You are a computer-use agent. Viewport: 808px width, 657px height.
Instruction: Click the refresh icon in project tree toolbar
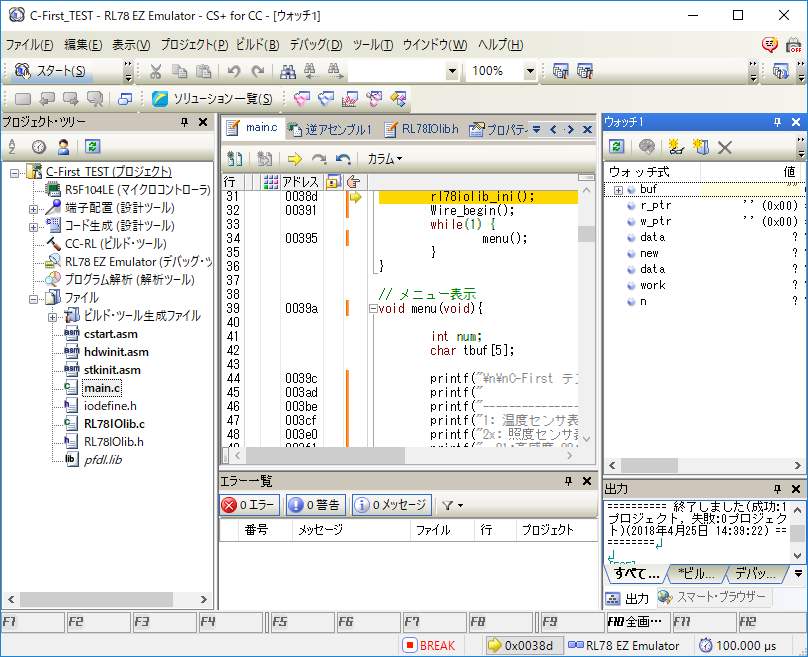coord(92,146)
